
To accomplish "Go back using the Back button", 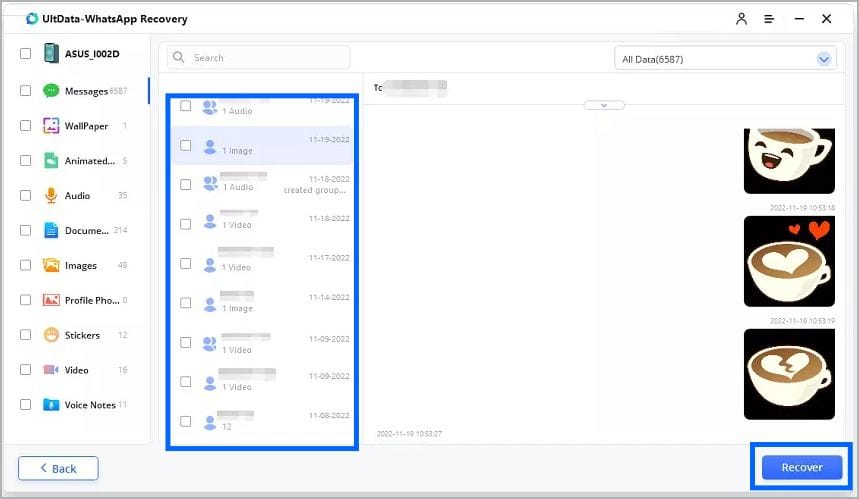I will [x=58, y=468].
